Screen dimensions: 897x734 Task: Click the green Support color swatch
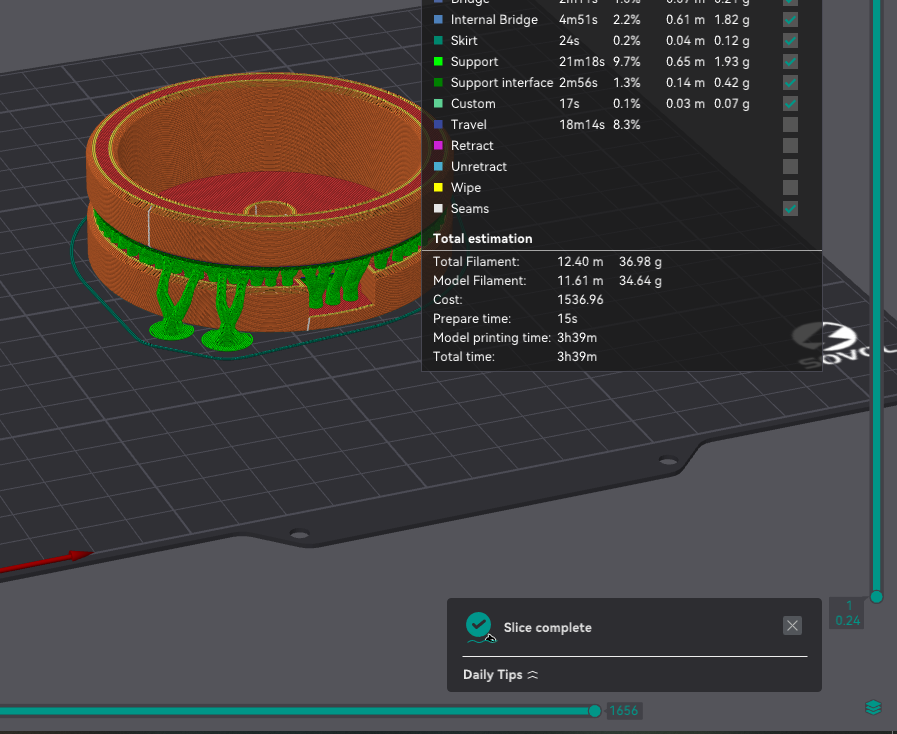coord(438,62)
